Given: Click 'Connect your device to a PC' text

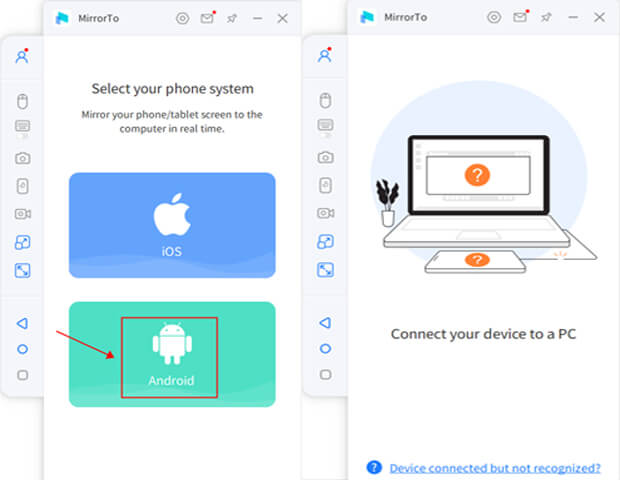Looking at the screenshot, I should coord(483,334).
